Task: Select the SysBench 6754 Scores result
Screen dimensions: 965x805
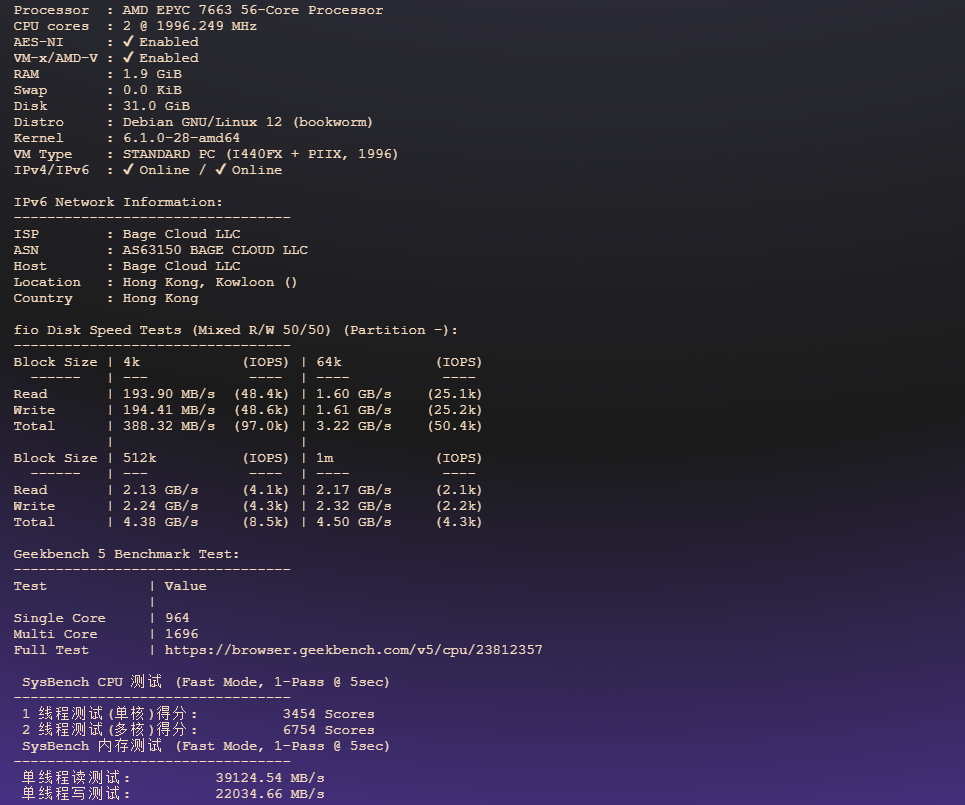Action: click(328, 730)
